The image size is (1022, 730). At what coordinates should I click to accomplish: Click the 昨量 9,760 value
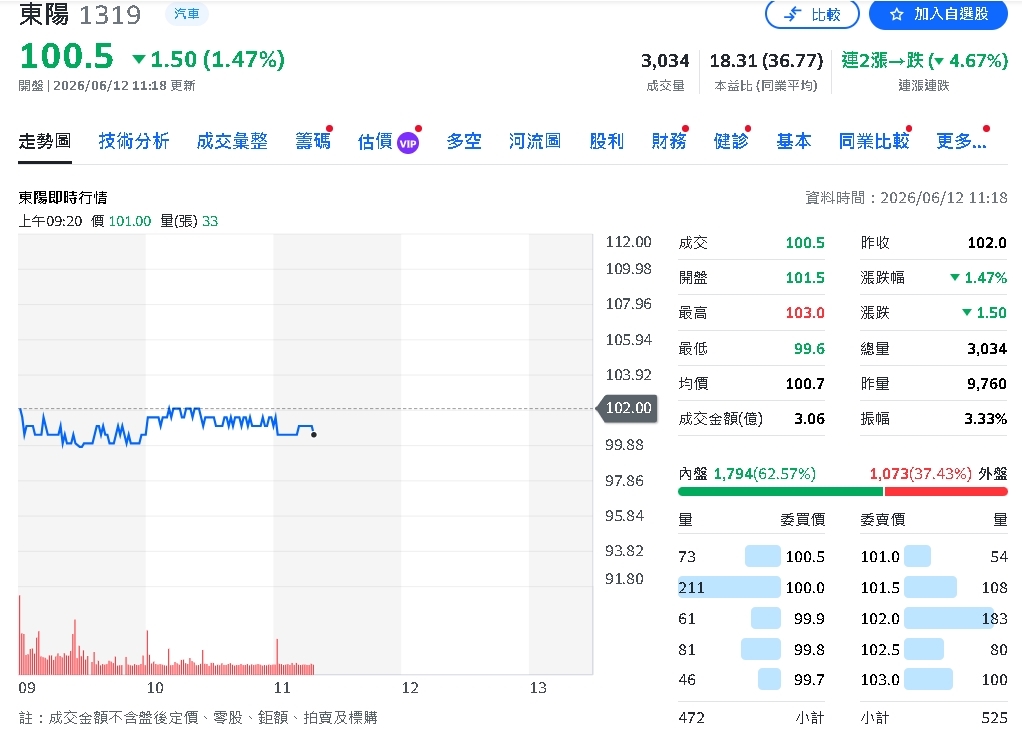tap(987, 384)
